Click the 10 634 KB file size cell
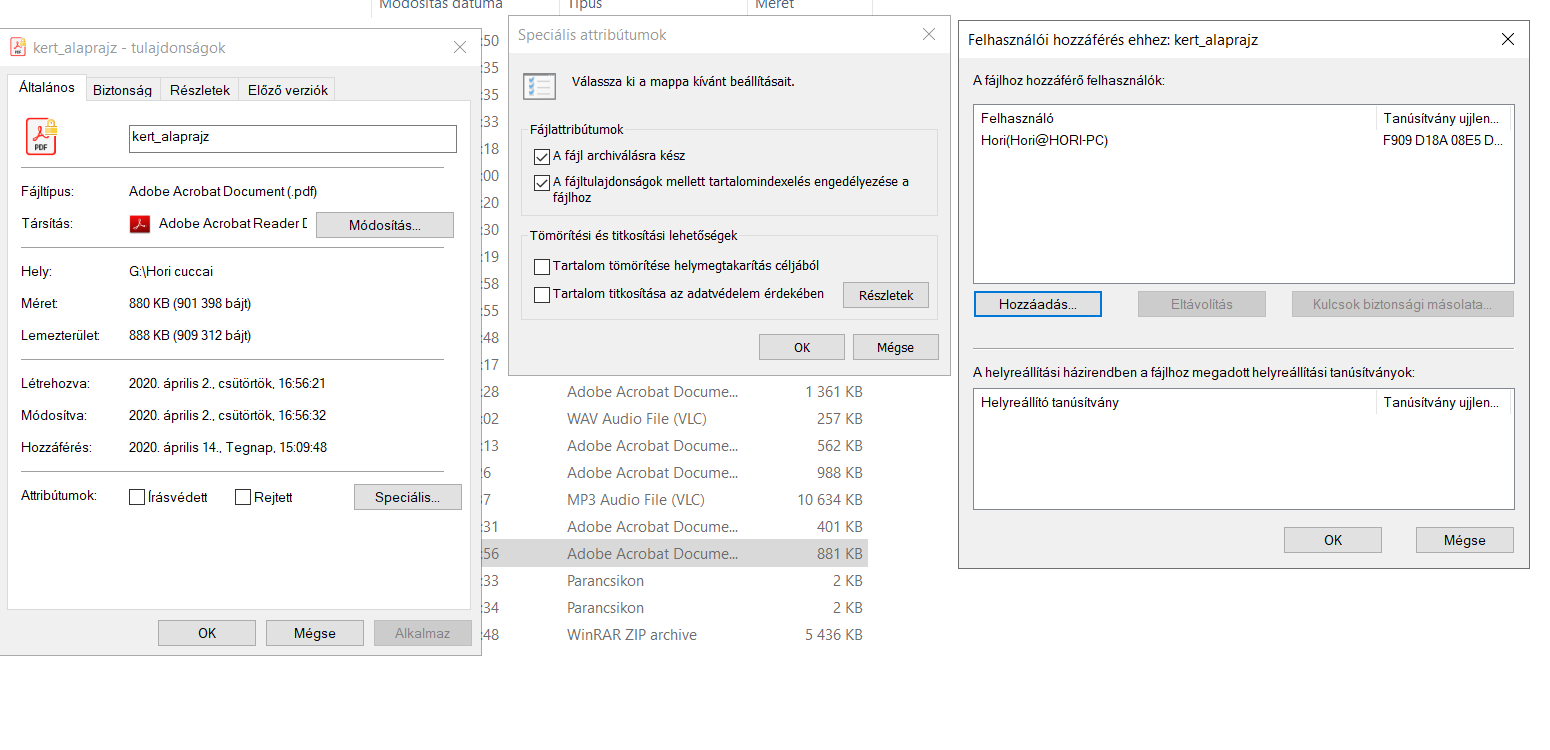 830,499
